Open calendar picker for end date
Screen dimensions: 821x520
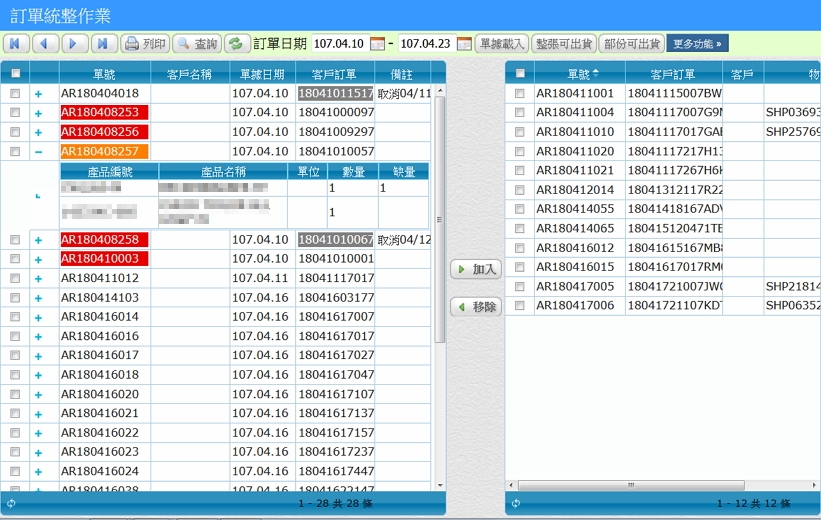coord(464,44)
